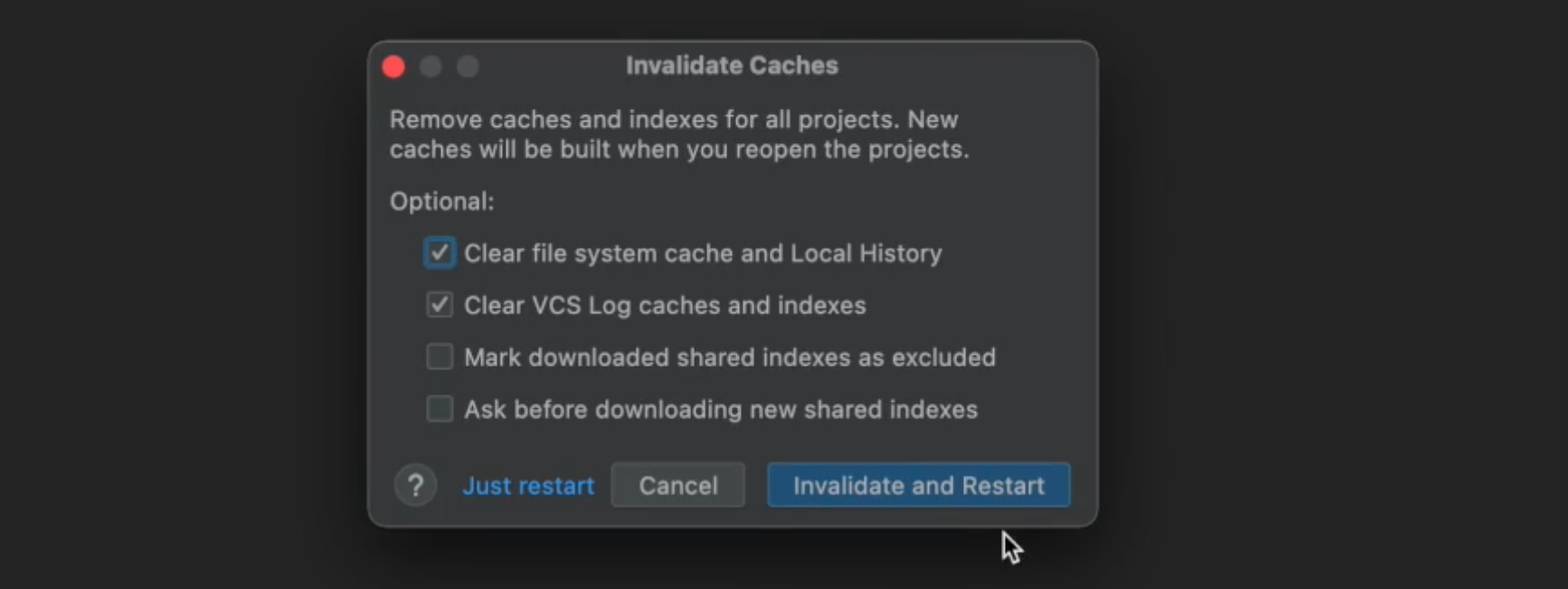
Task: Uncheck Clear file system cache and Local History
Action: click(x=440, y=253)
